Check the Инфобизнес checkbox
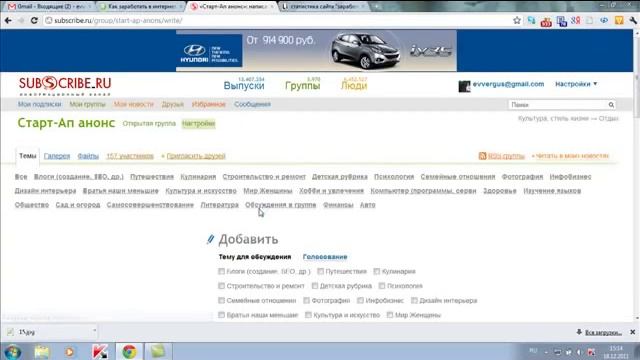This screenshot has width=640, height=360. coord(360,301)
